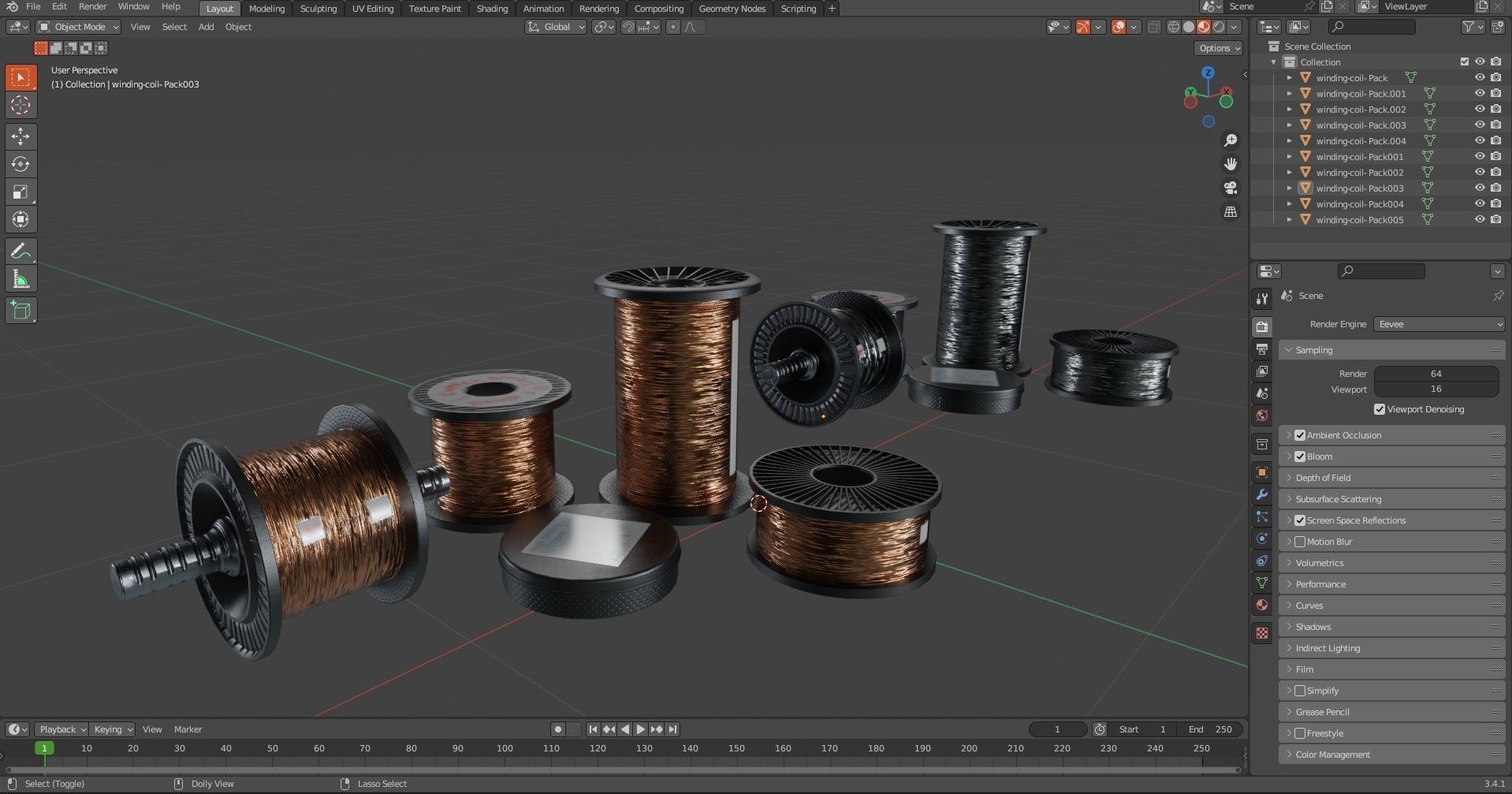Select the Select Box tool

20,77
